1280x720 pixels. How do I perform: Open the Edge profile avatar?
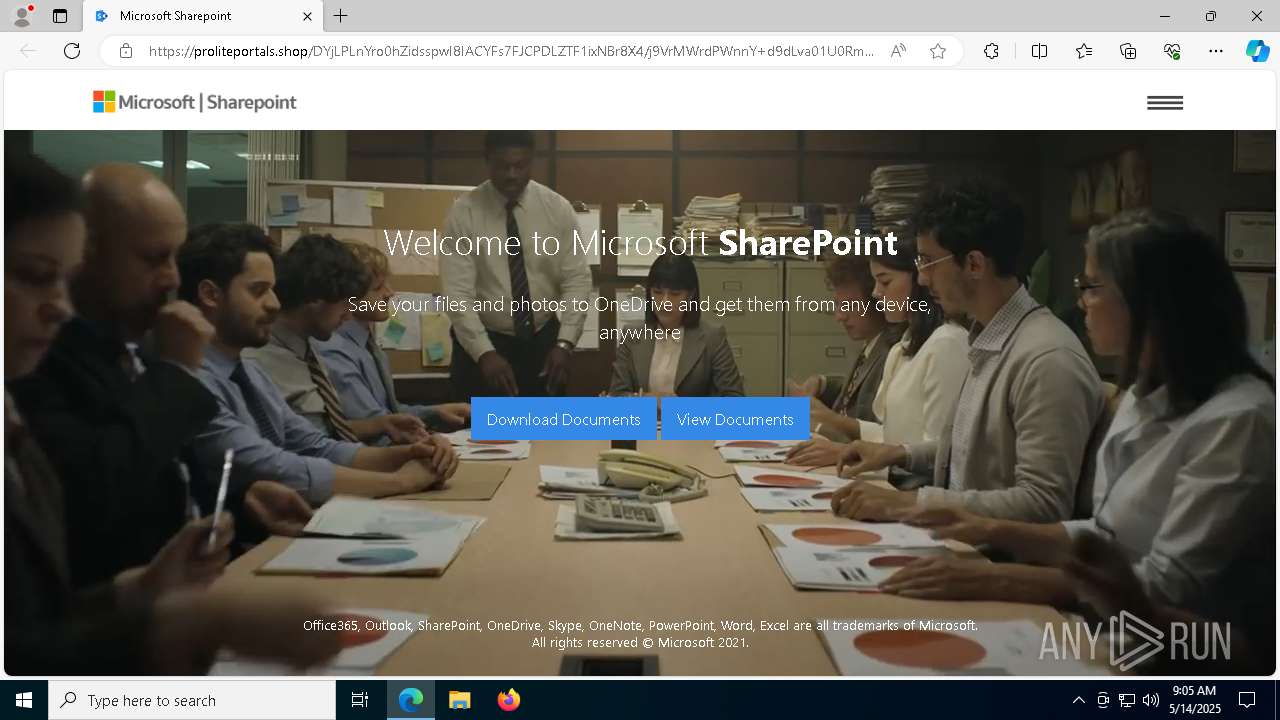(22, 16)
